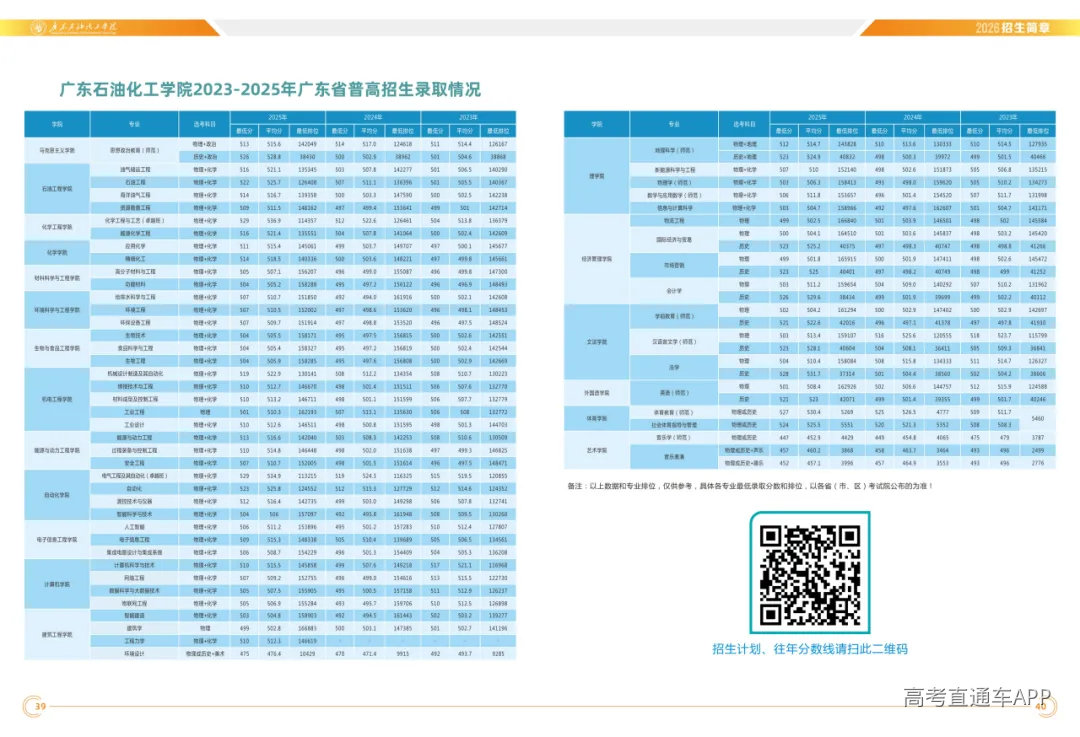Click the university logo emblem at top left
Screen dimensions: 1080x737
pos(38,28)
